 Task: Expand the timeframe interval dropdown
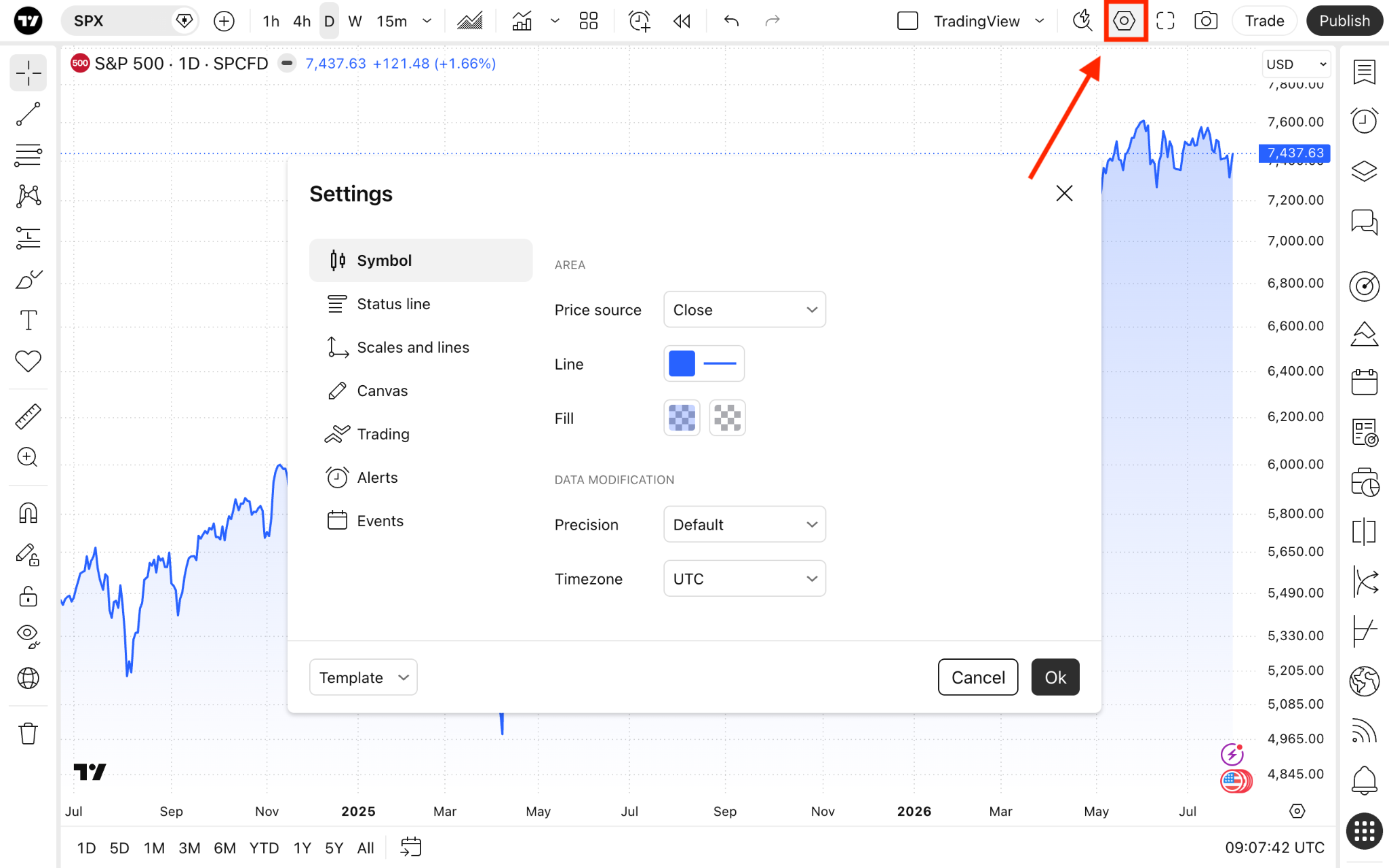pyautogui.click(x=427, y=21)
